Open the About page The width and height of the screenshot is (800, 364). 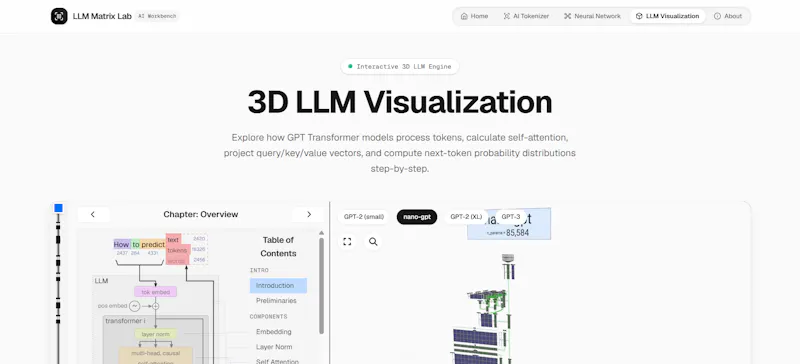pos(728,16)
